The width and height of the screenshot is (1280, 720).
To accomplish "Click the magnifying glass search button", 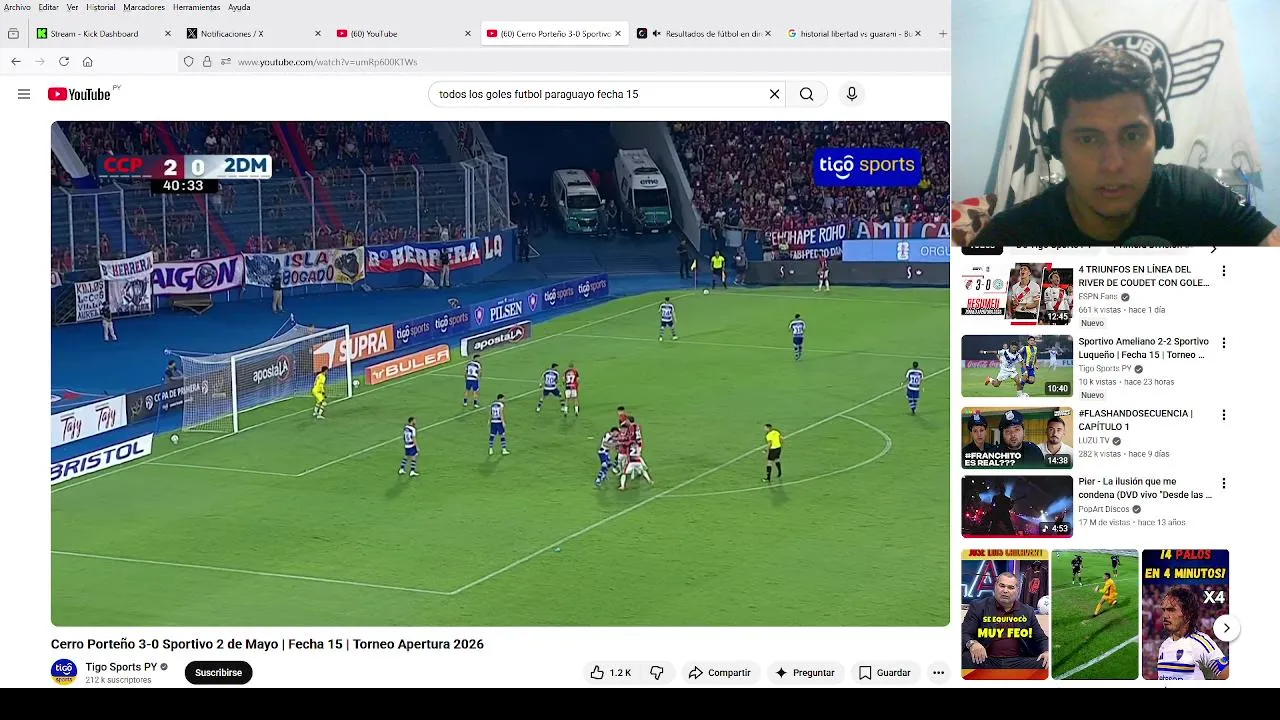I will pos(806,94).
